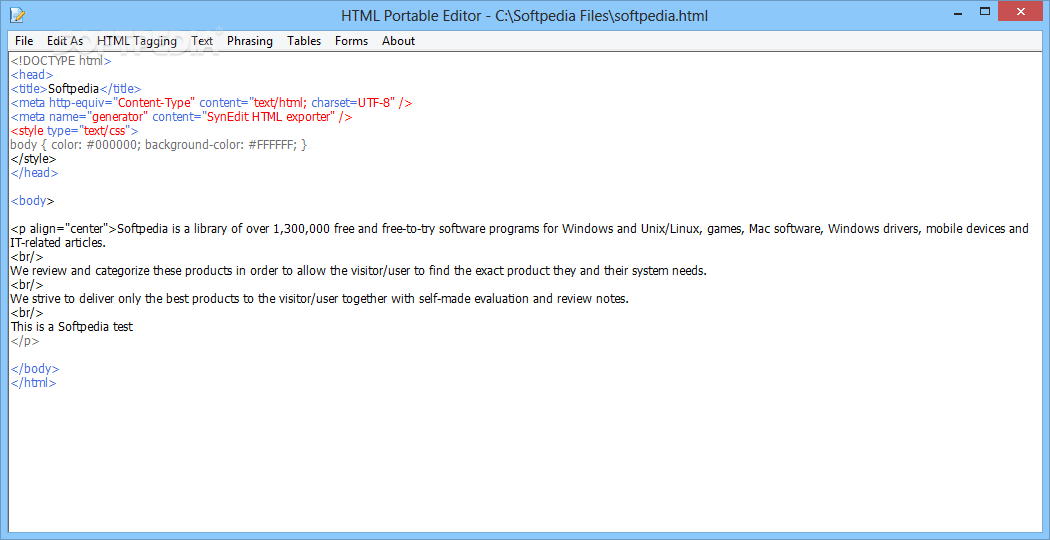This screenshot has height=540, width=1050.
Task: Place cursor on the <!DOCTYPE html> line
Action: 61,60
